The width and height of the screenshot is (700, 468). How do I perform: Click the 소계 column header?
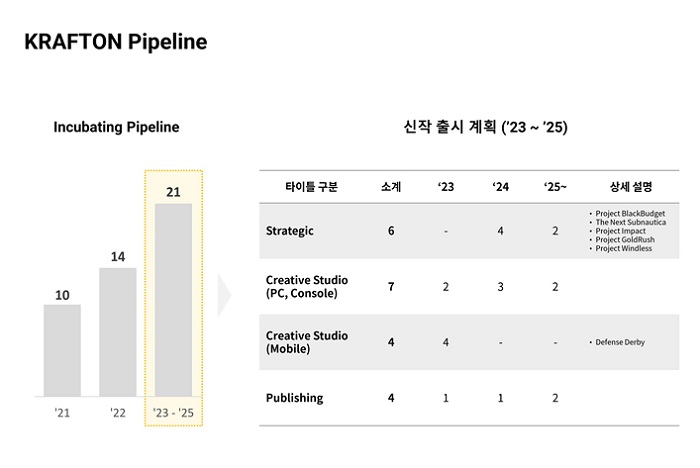click(x=391, y=187)
